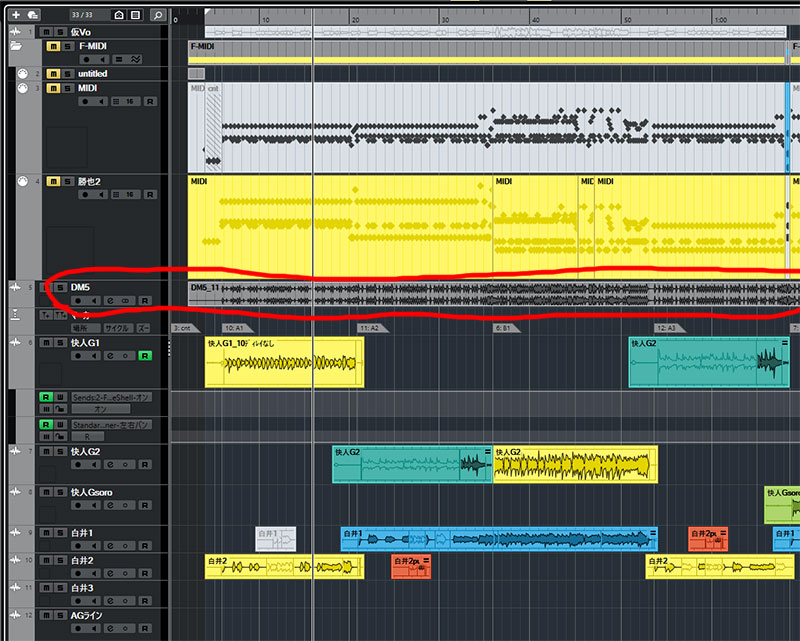This screenshot has width=800, height=641.
Task: Open the Sends:2-F...eShell automation parameter dropdown
Action: tap(112, 397)
